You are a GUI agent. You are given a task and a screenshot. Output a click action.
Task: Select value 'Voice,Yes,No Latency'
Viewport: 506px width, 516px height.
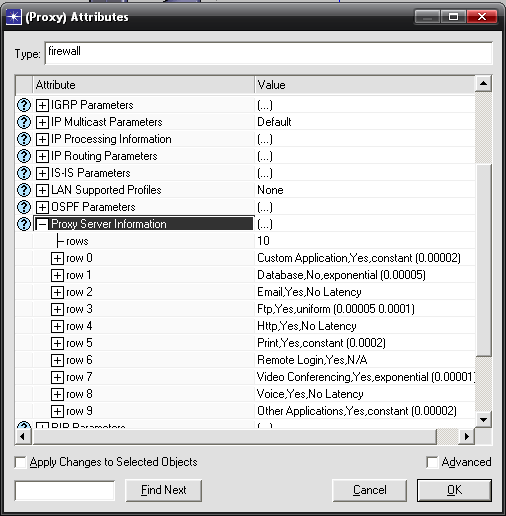pos(310,394)
